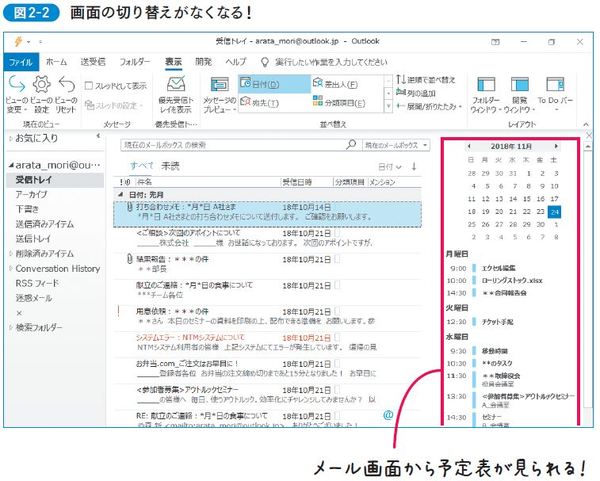The image size is (600, 481).
Task: Select day 24 in November calendar
Action: tap(554, 212)
